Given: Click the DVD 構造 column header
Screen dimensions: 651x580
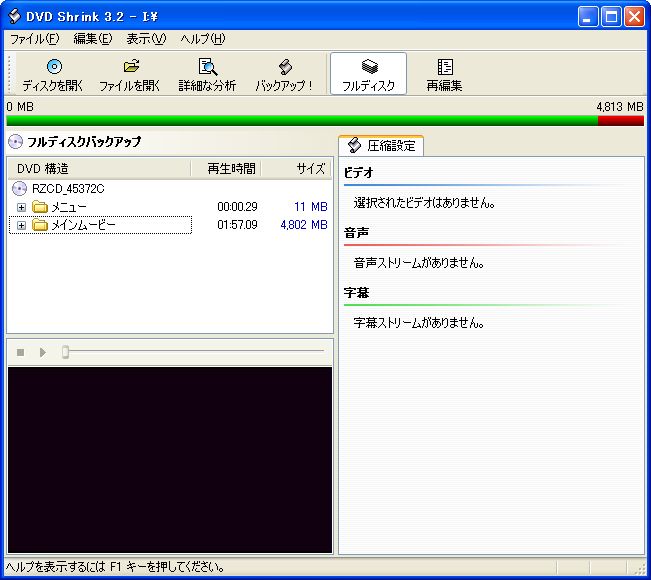Looking at the screenshot, I should coord(100,169).
